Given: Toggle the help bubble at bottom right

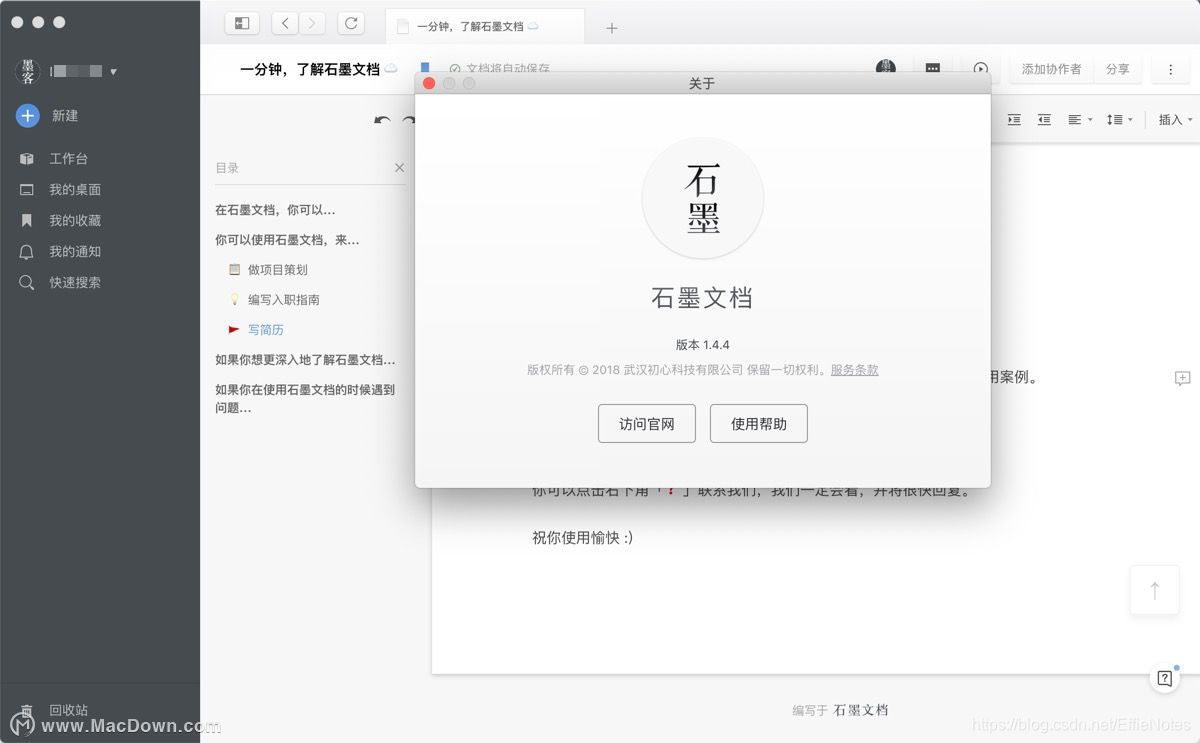Looking at the screenshot, I should coord(1164,677).
